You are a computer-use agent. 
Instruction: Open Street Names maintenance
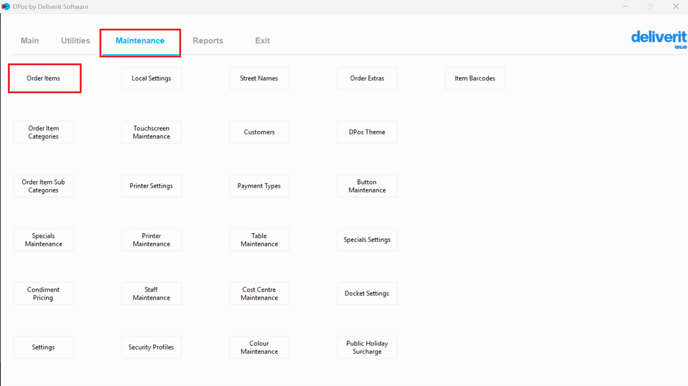[259, 78]
